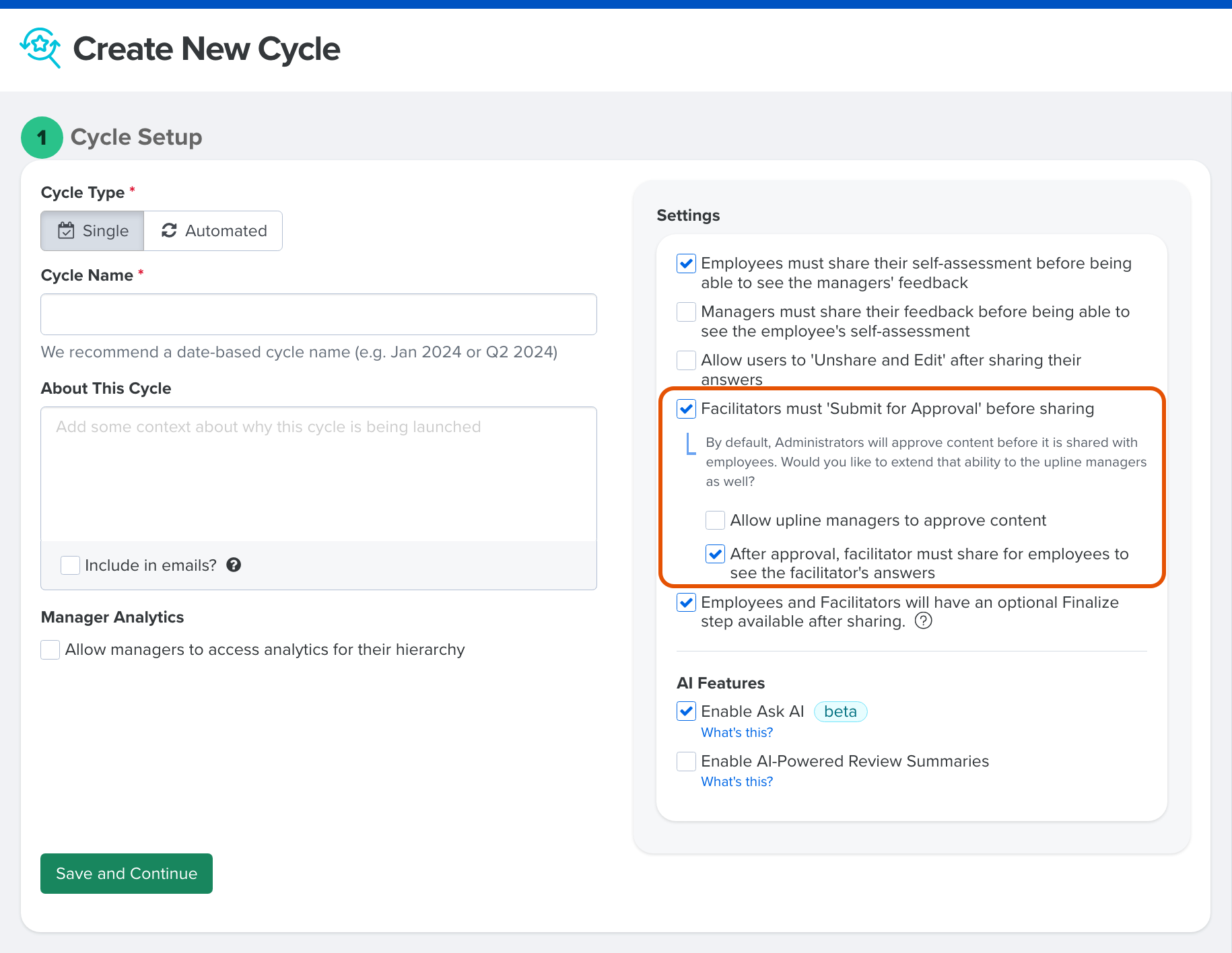Screen dimensions: 1232x953
Task: Select the Single cycle type
Action: (92, 230)
